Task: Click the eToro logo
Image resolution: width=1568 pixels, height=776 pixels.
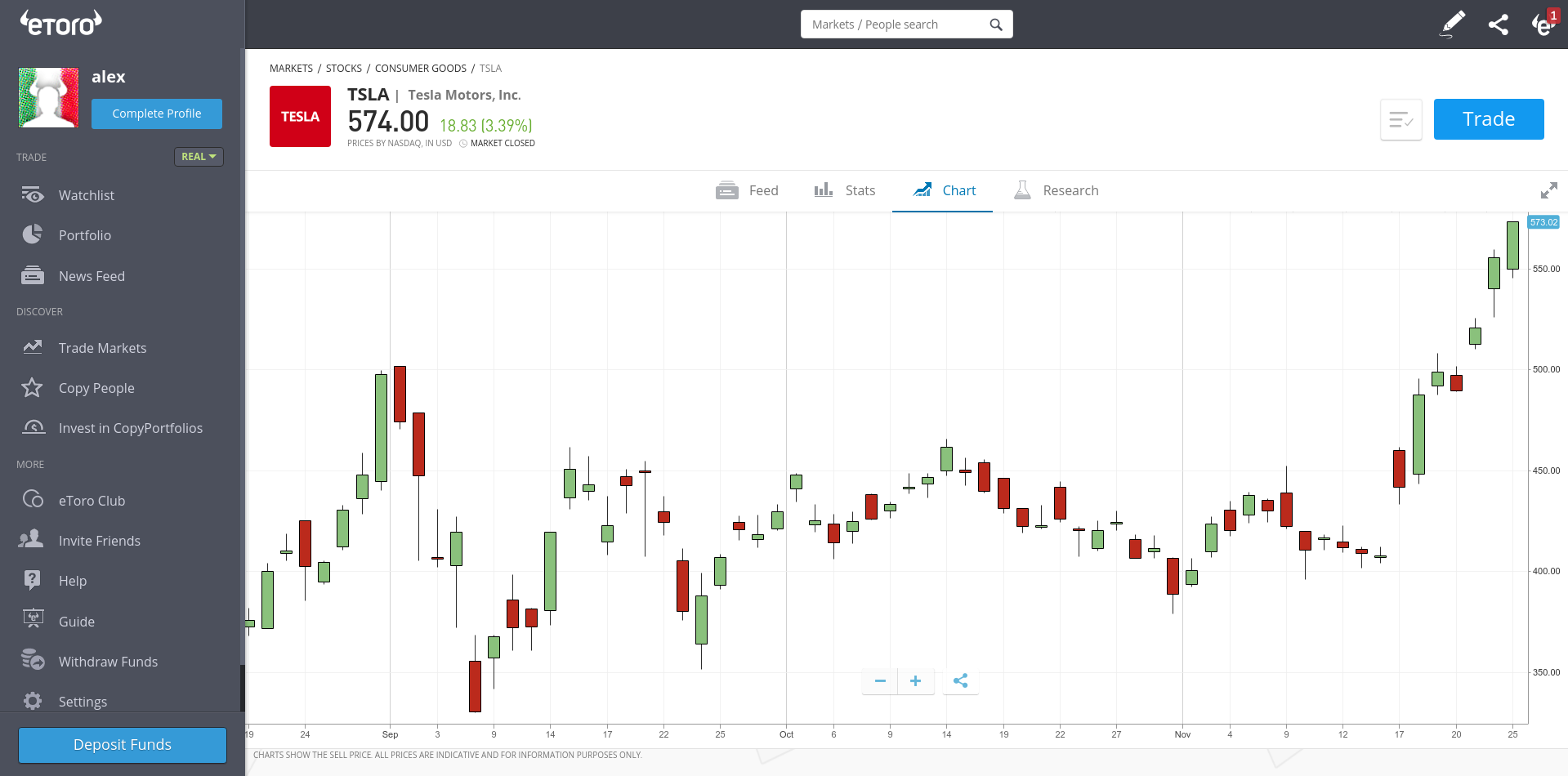Action: point(61,23)
